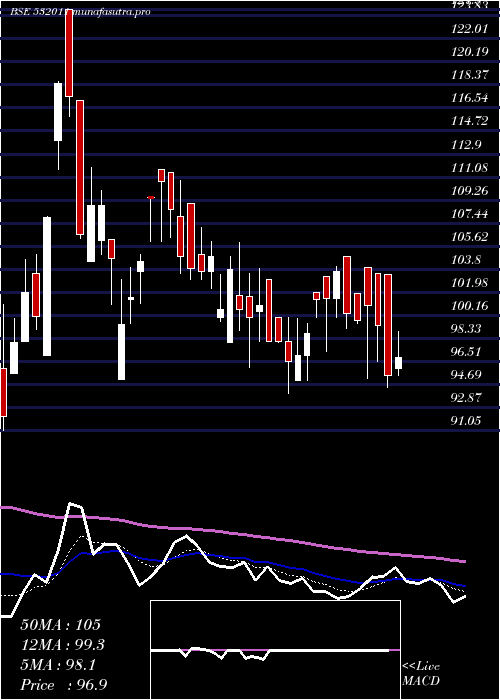This screenshot has width=500, height=700.
Task: Click the 107.44 price level
Action: tap(469, 214)
